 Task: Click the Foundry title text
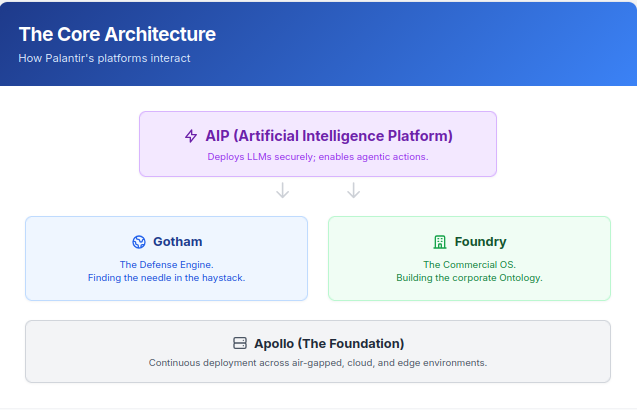coord(481,242)
